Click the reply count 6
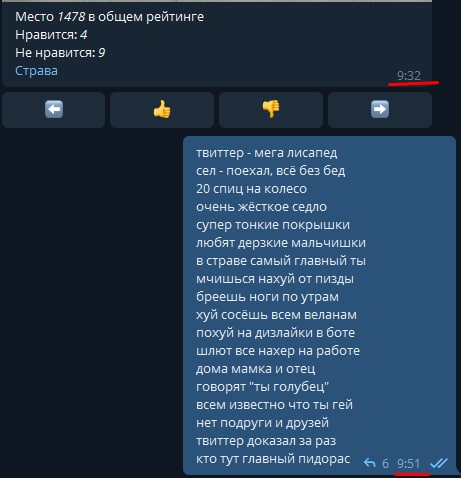Screen dimensions: 461x478 pos(385,463)
